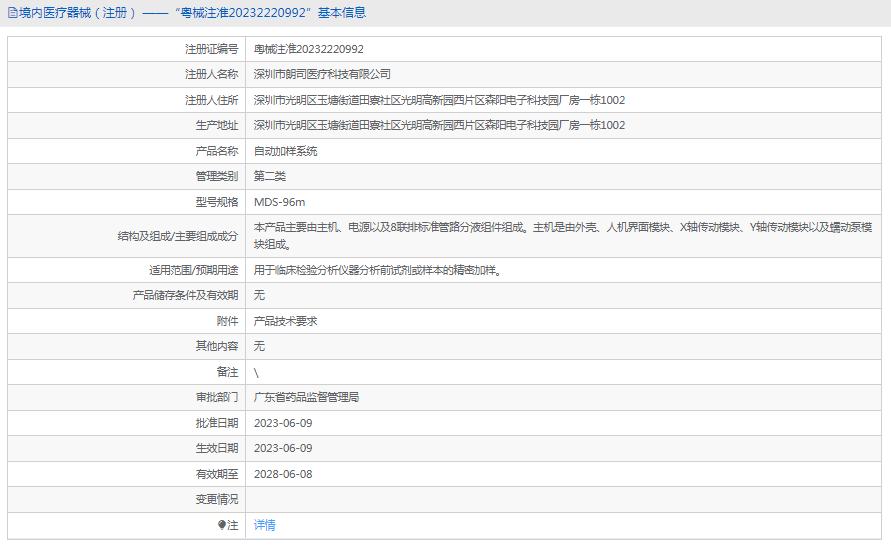Click the 有效期至 label
Viewport: 891px width, 545px height.
pyautogui.click(x=217, y=475)
